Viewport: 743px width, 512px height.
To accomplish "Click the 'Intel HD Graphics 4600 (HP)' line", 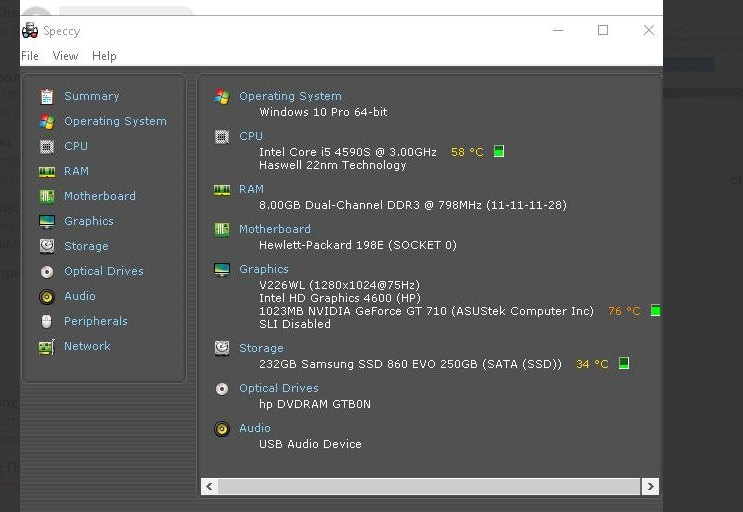I will pos(340,298).
